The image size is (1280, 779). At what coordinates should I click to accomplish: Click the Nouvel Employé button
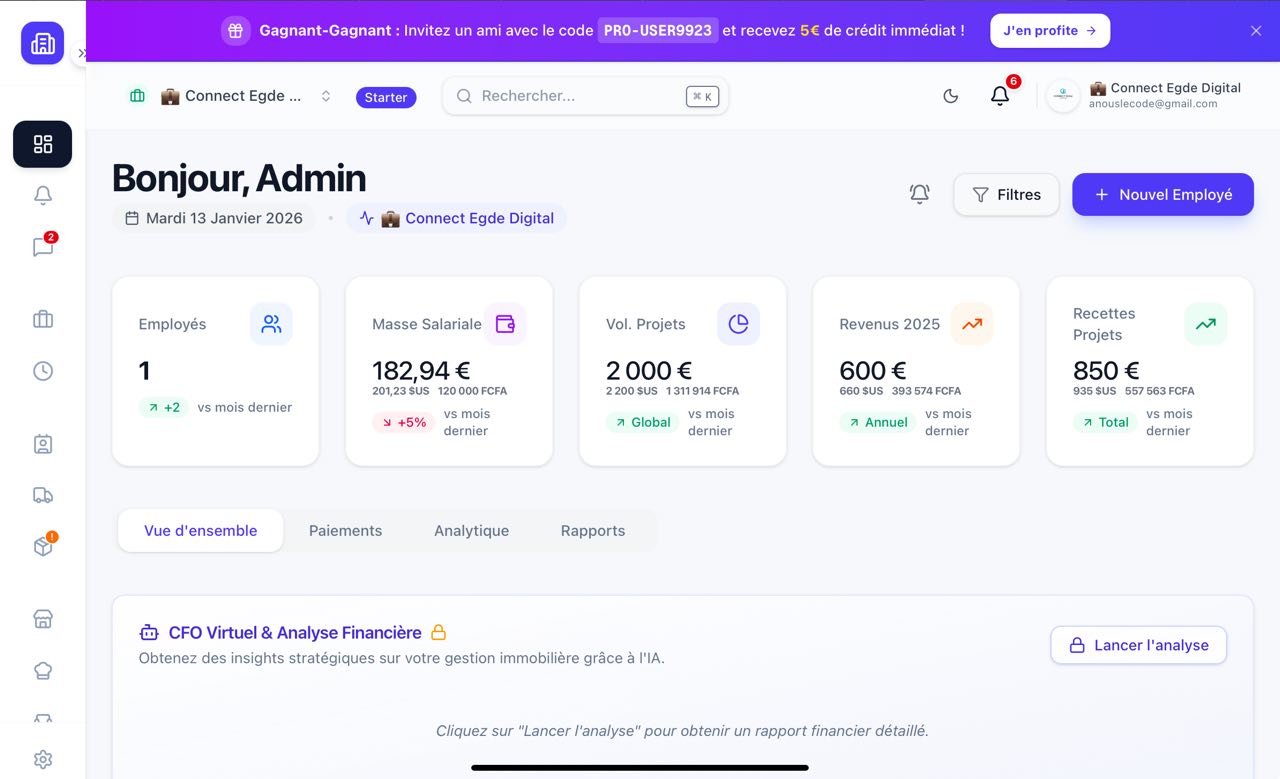click(1162, 194)
